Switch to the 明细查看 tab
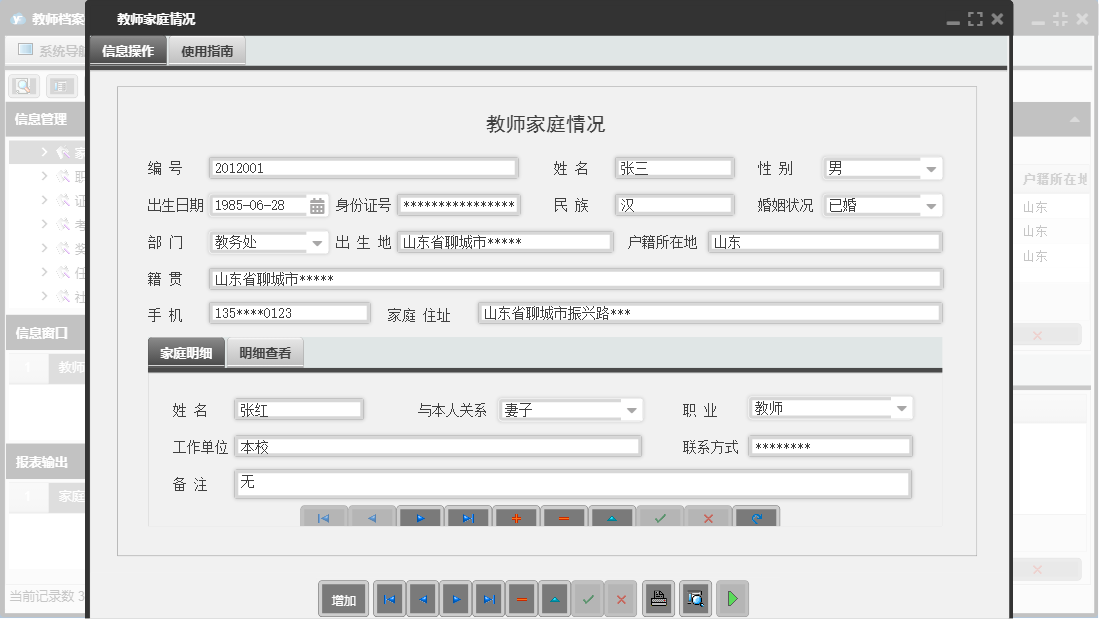Viewport: 1099px width, 625px height. [264, 352]
